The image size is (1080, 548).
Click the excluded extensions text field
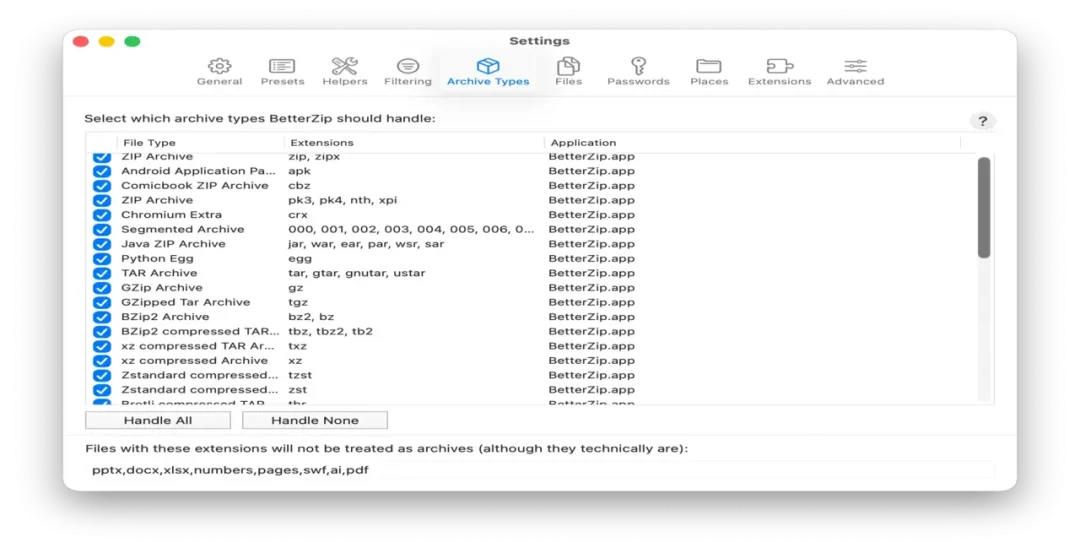point(539,470)
